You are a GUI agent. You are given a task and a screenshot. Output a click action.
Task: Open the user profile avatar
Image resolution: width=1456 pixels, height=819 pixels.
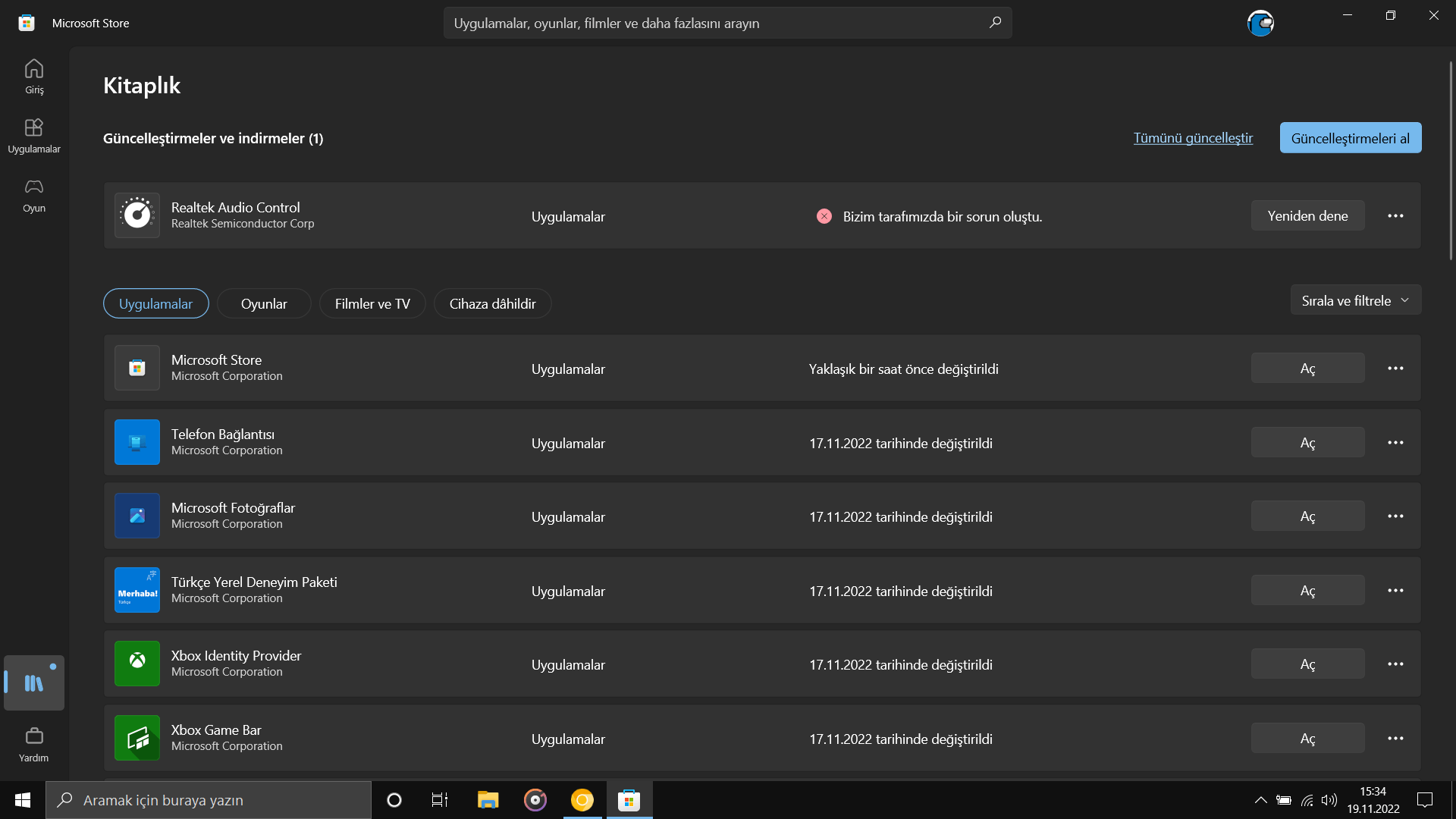tap(1260, 23)
